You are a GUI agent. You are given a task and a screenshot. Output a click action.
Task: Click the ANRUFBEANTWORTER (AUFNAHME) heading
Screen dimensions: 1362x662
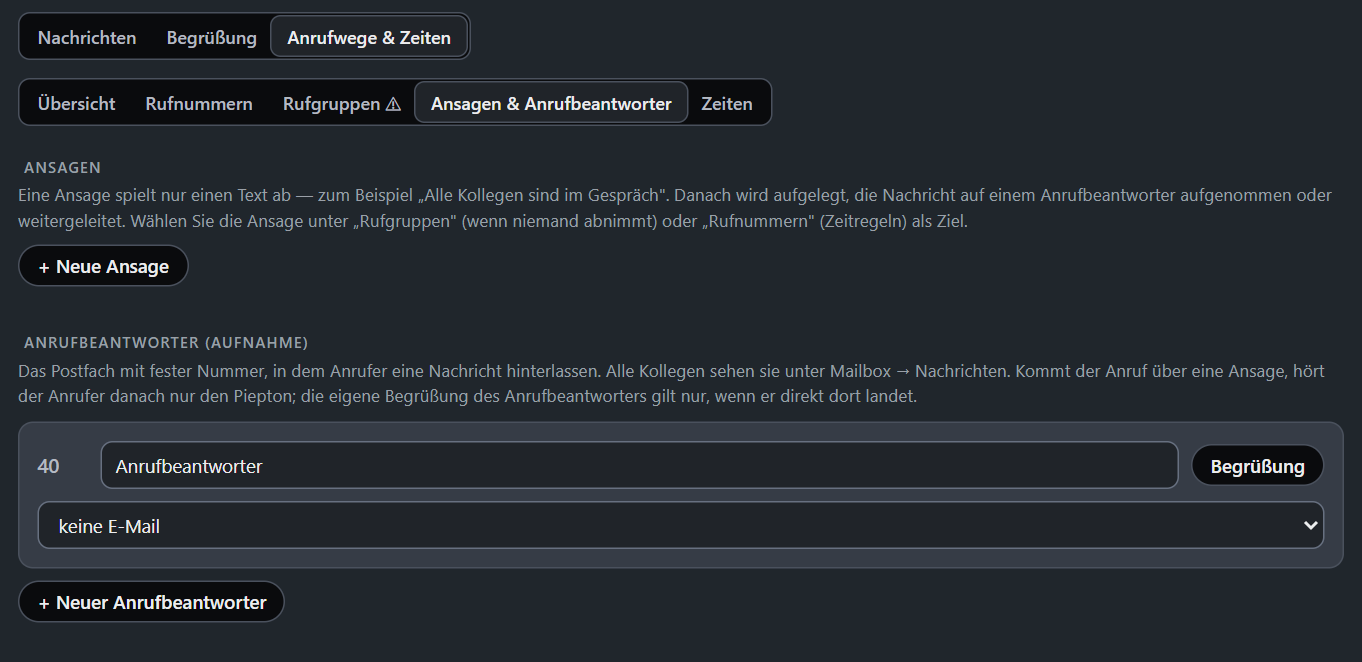pos(166,342)
